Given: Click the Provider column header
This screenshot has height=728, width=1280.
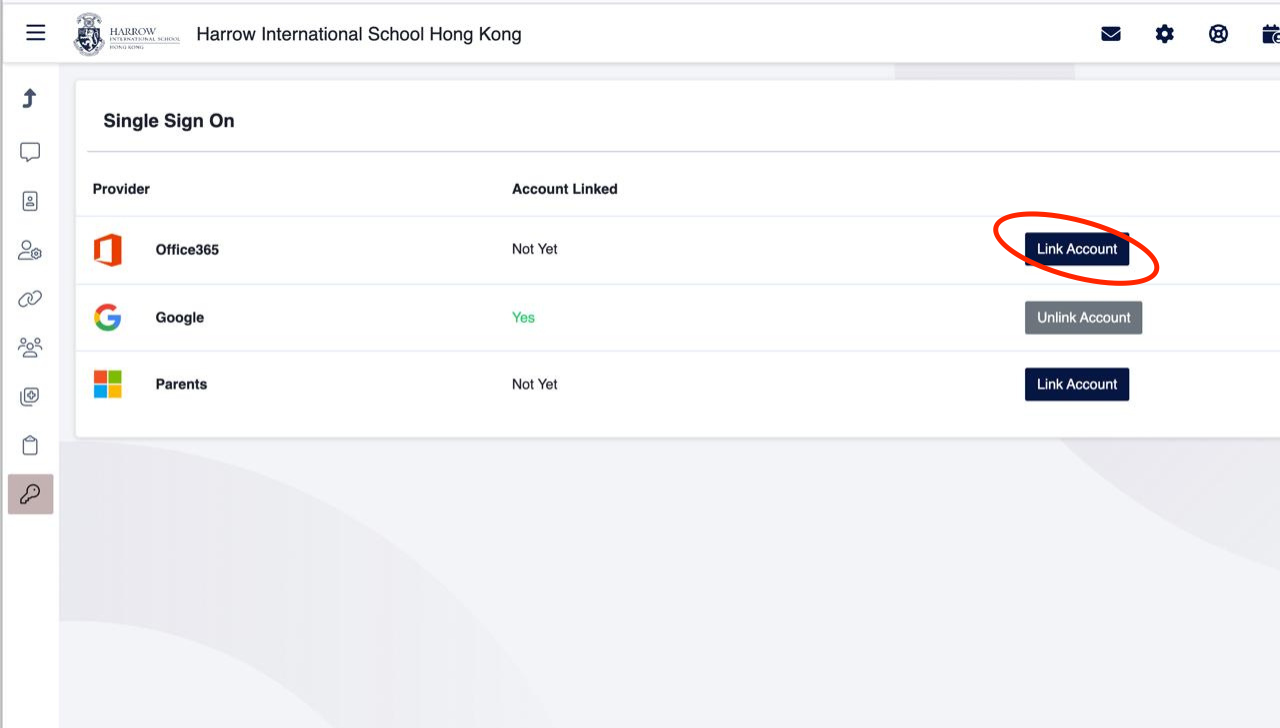Looking at the screenshot, I should tap(121, 189).
